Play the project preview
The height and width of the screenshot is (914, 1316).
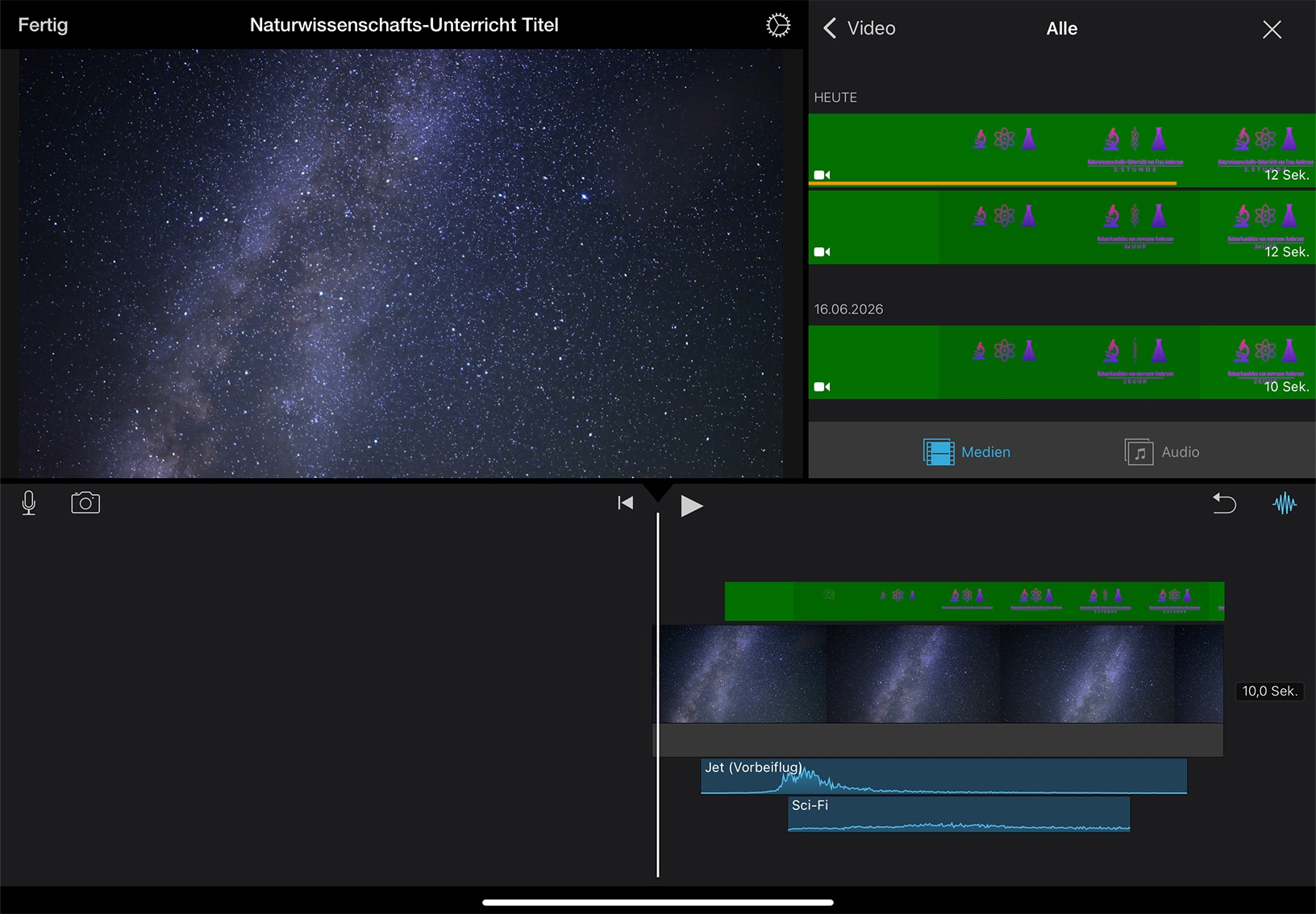[691, 506]
